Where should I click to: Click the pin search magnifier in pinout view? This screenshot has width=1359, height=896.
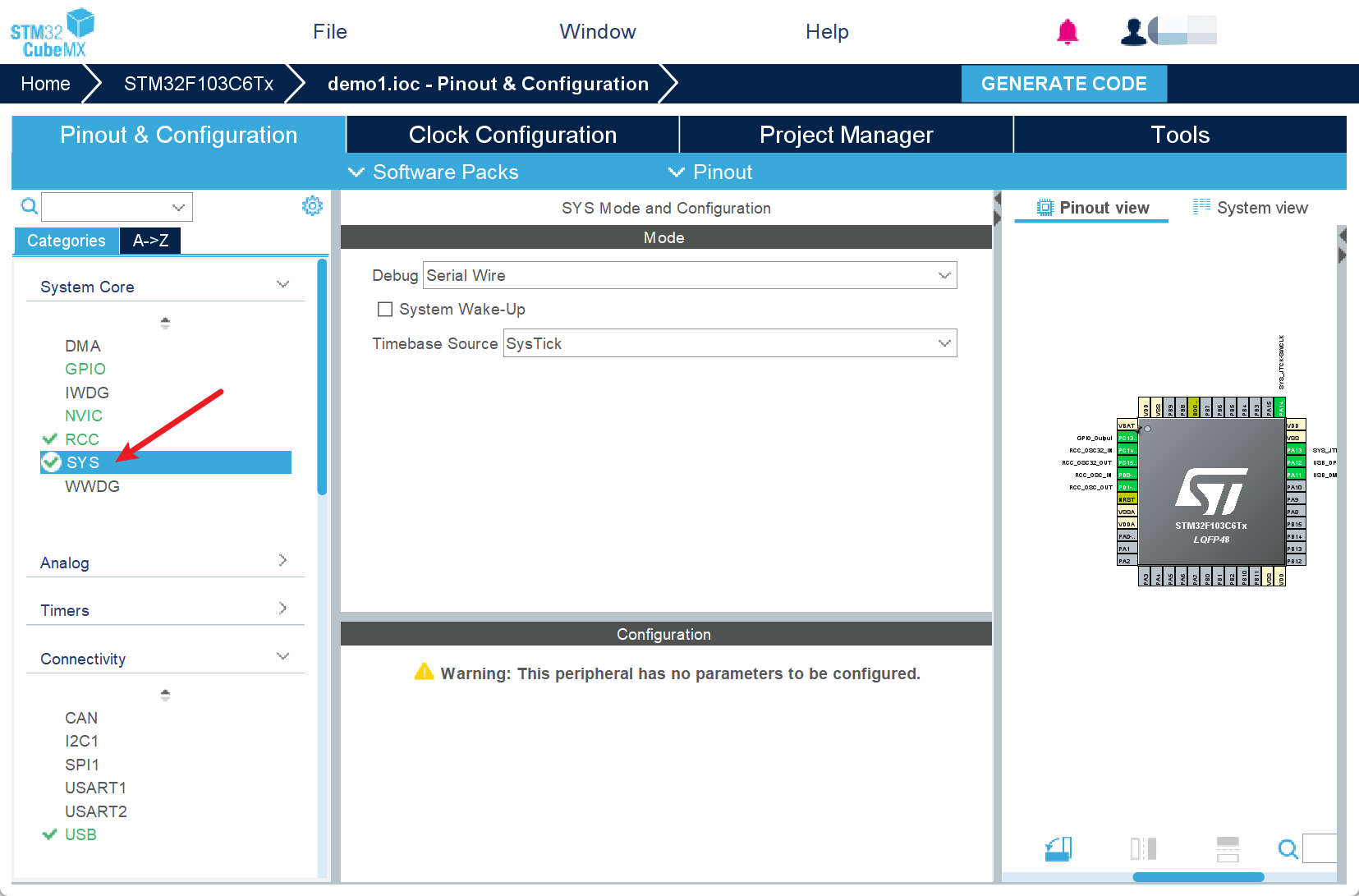coord(1288,848)
